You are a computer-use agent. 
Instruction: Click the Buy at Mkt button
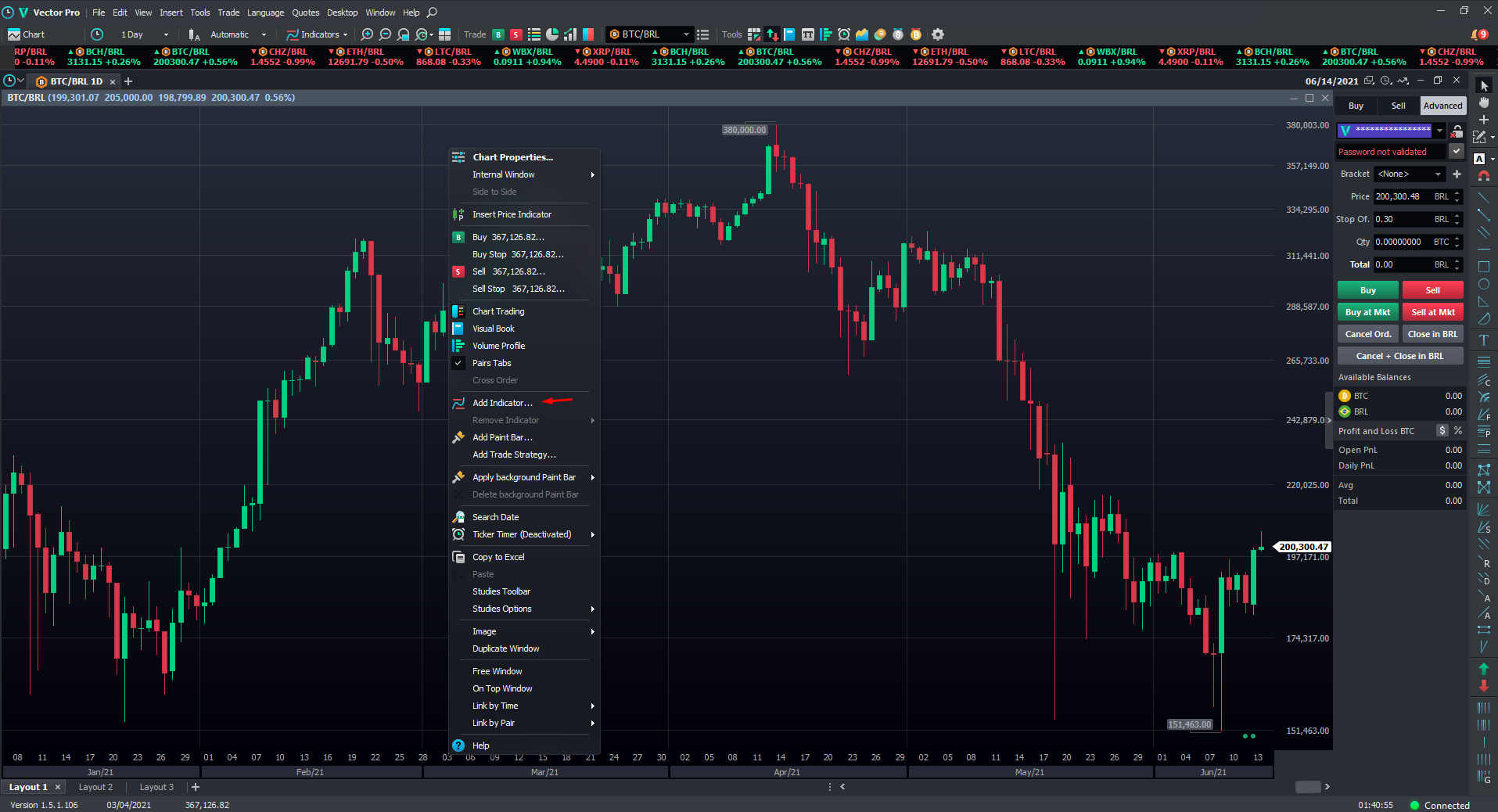tap(1367, 312)
